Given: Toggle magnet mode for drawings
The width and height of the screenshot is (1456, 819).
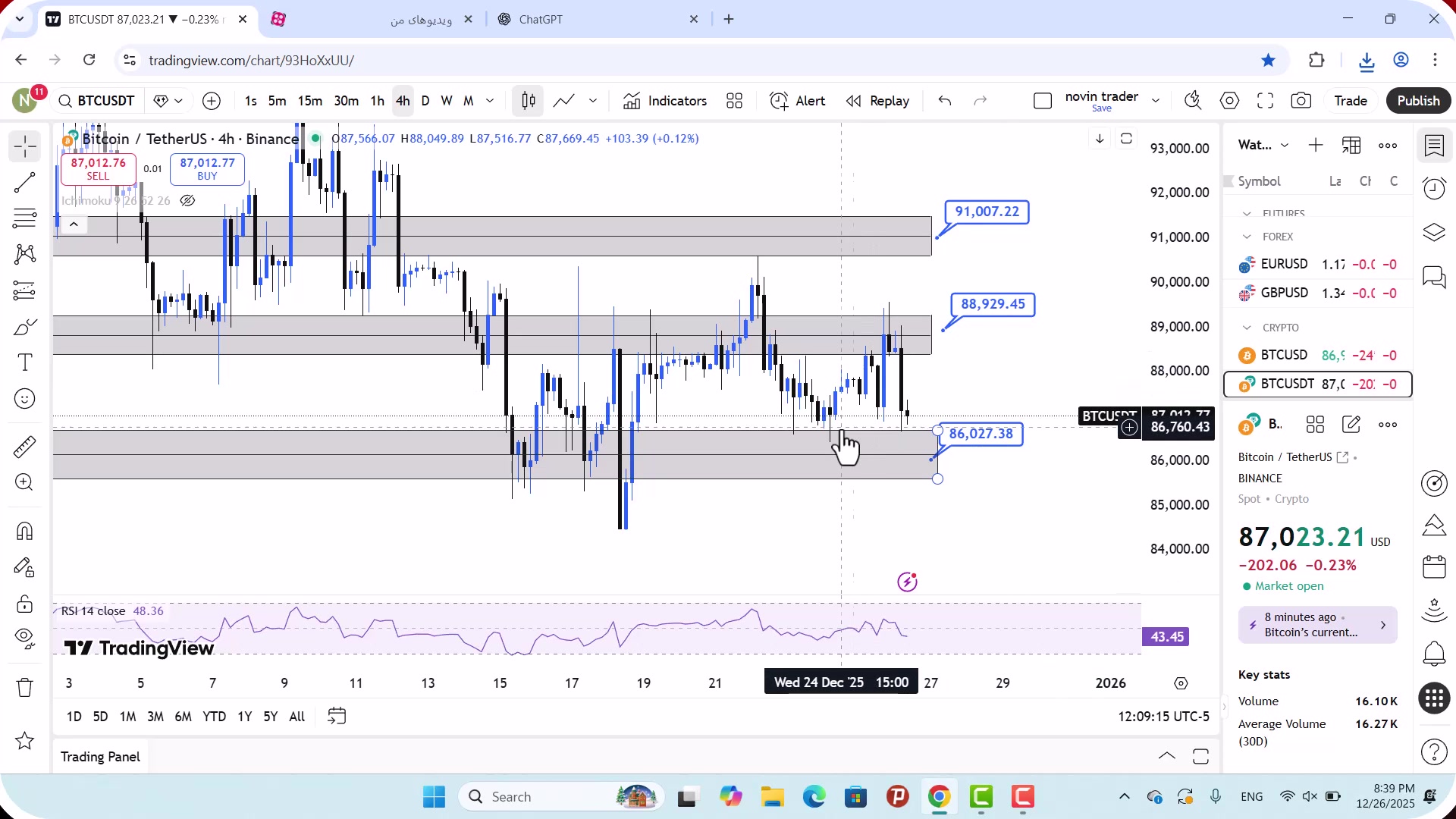Looking at the screenshot, I should [25, 531].
